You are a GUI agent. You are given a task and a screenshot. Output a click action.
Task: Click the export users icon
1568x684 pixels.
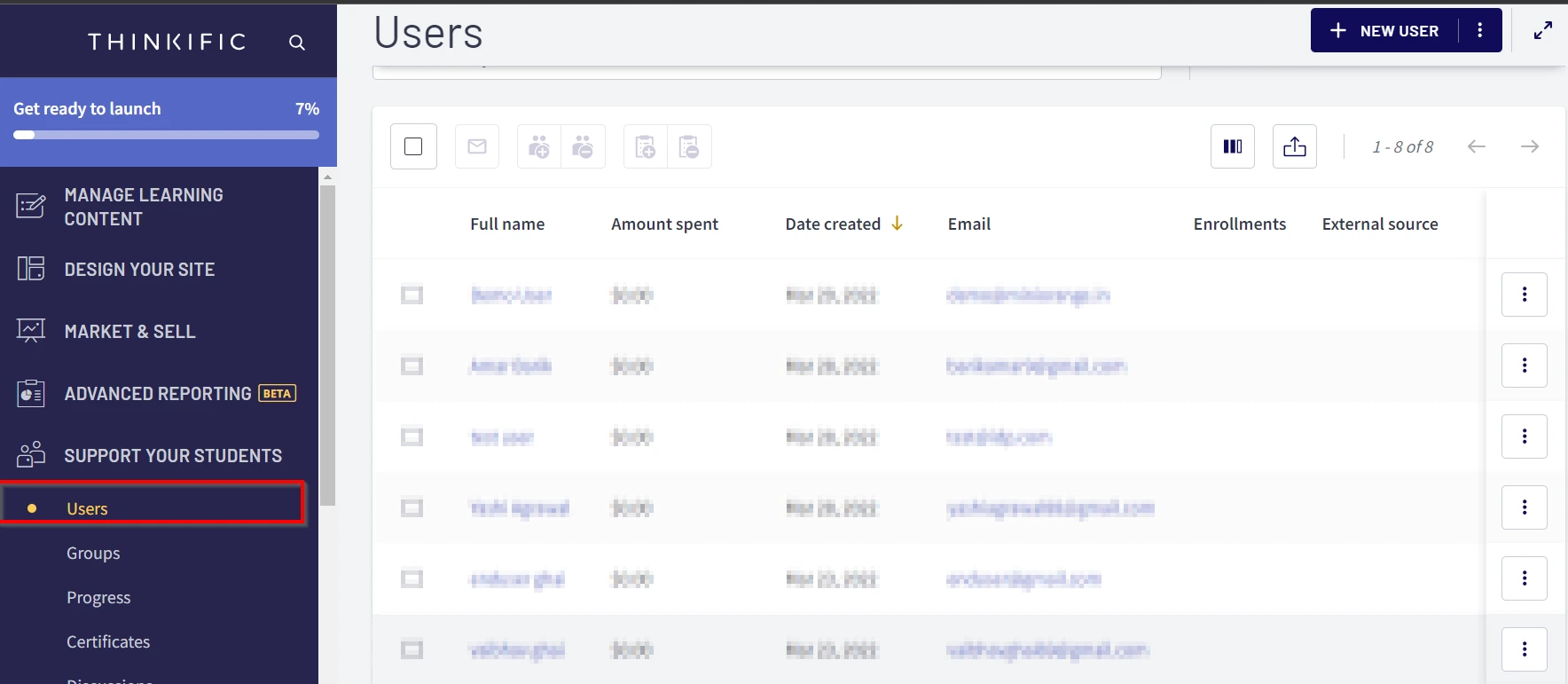(x=1295, y=146)
